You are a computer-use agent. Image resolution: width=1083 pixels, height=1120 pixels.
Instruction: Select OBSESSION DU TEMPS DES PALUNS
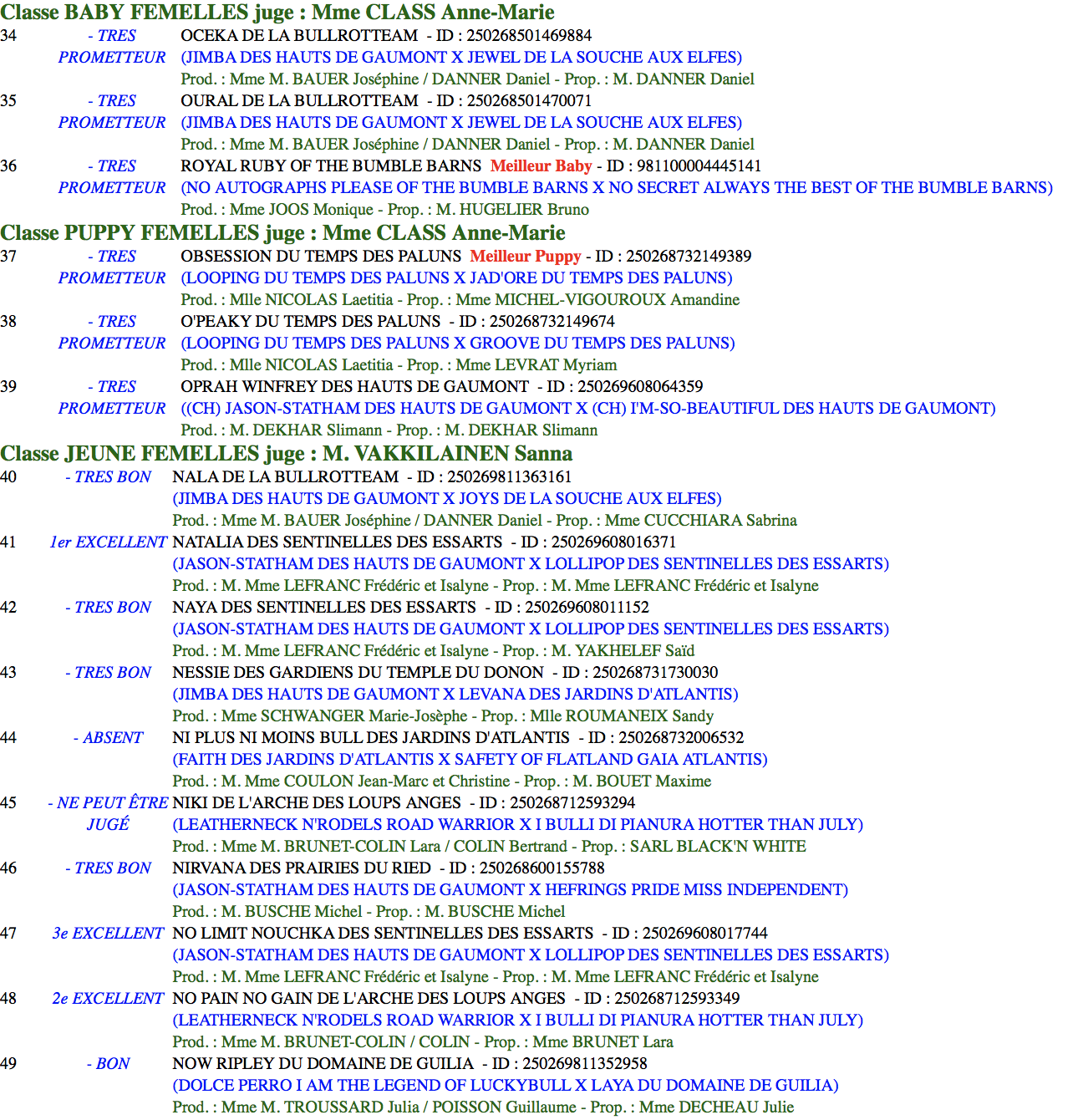click(321, 256)
